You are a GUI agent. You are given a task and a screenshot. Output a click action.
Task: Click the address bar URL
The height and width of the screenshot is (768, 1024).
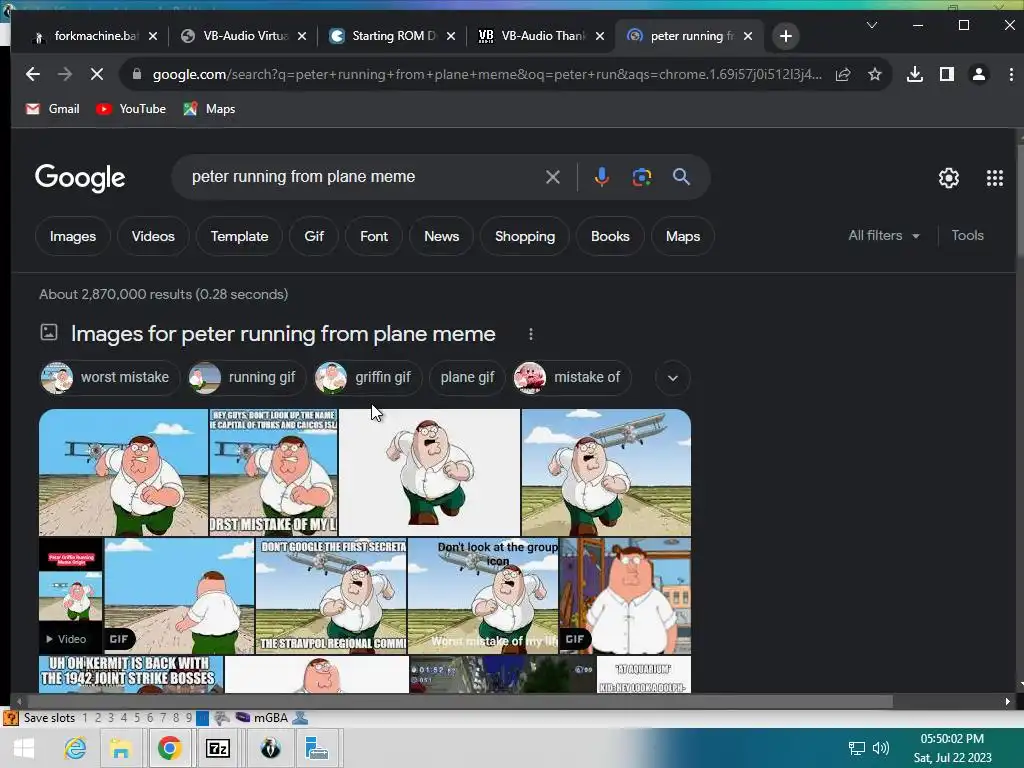coord(487,74)
